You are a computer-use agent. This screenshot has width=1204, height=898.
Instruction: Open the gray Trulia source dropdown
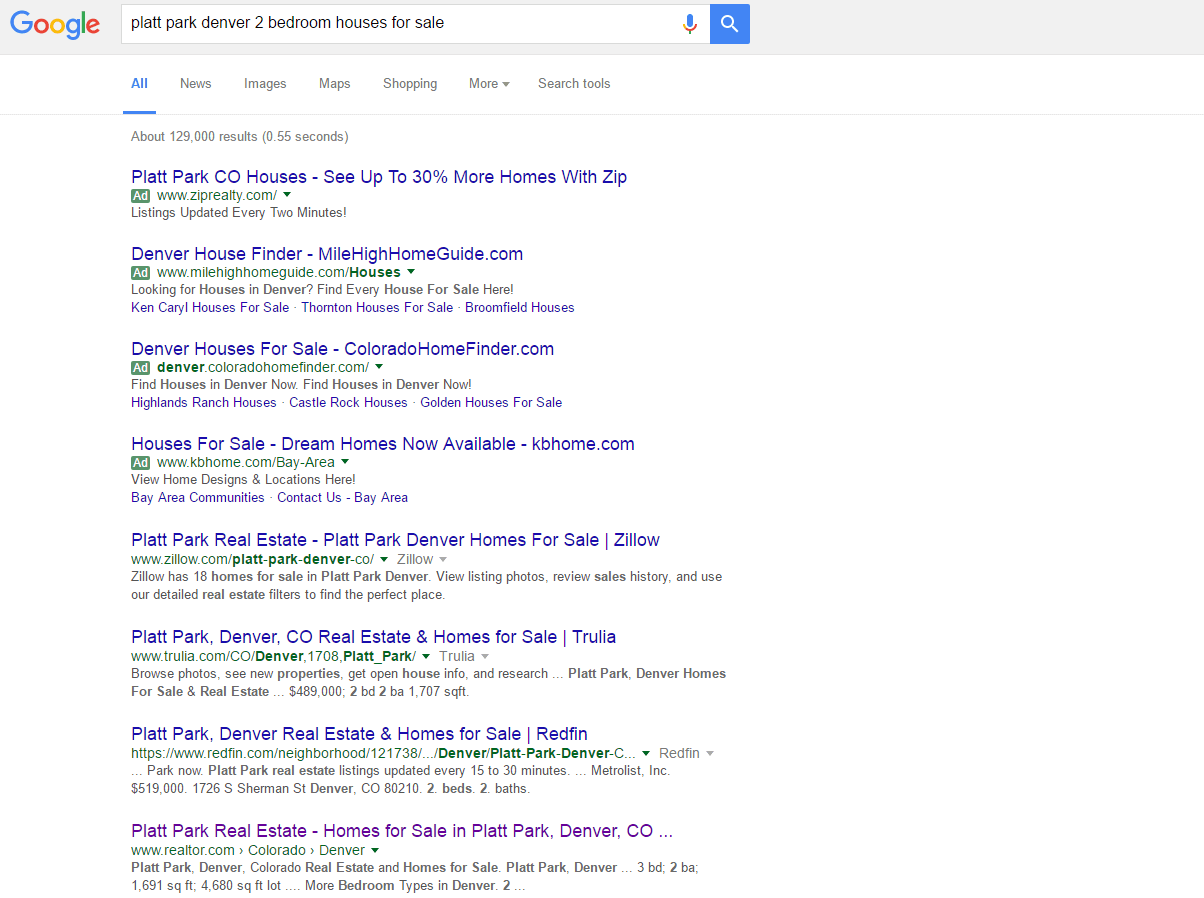coord(464,656)
